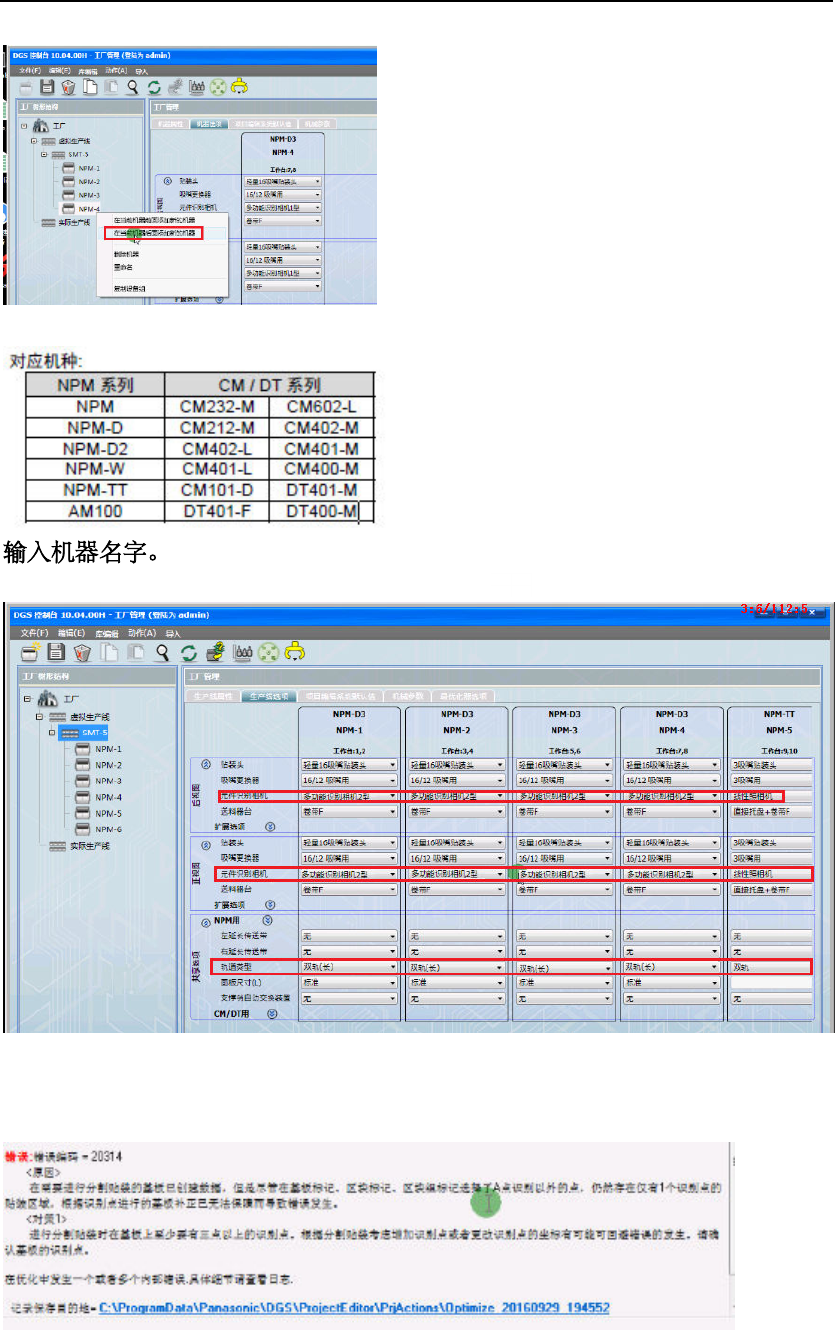This screenshot has height=1330, width=835.
Task: Click the green round optimizer icon in the NPM-6 window
Action: click(267, 651)
